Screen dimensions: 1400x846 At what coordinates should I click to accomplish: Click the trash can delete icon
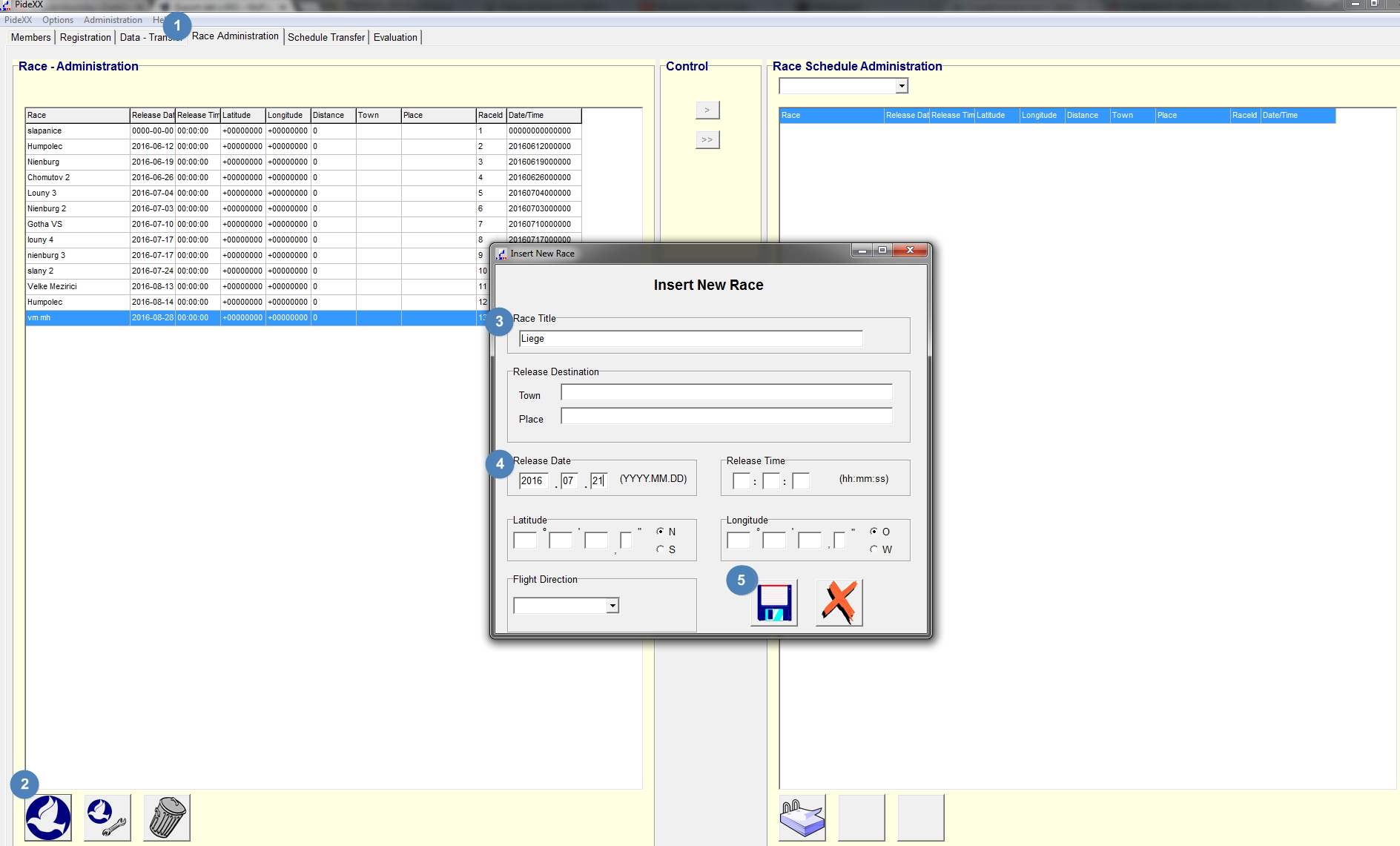coord(167,817)
